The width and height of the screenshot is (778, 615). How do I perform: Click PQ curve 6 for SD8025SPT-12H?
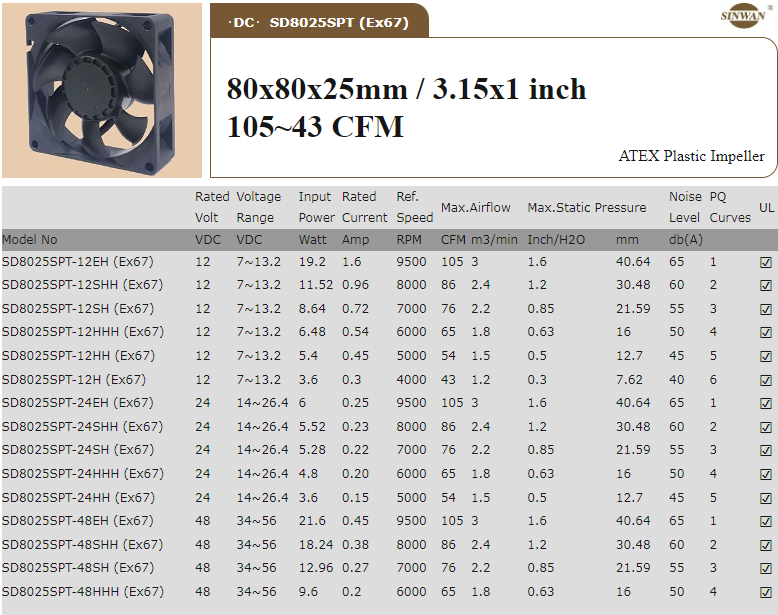coord(713,380)
